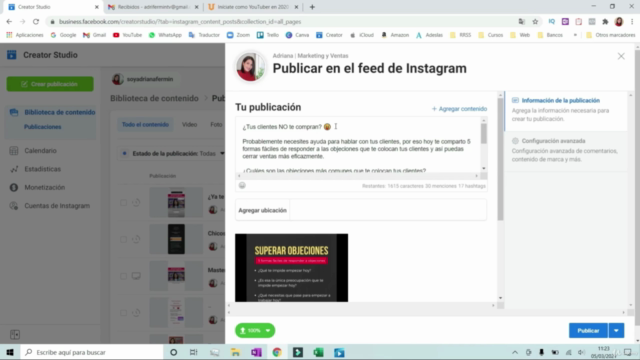640x360 pixels.
Task: Check the first post row checkbox
Action: (123, 202)
